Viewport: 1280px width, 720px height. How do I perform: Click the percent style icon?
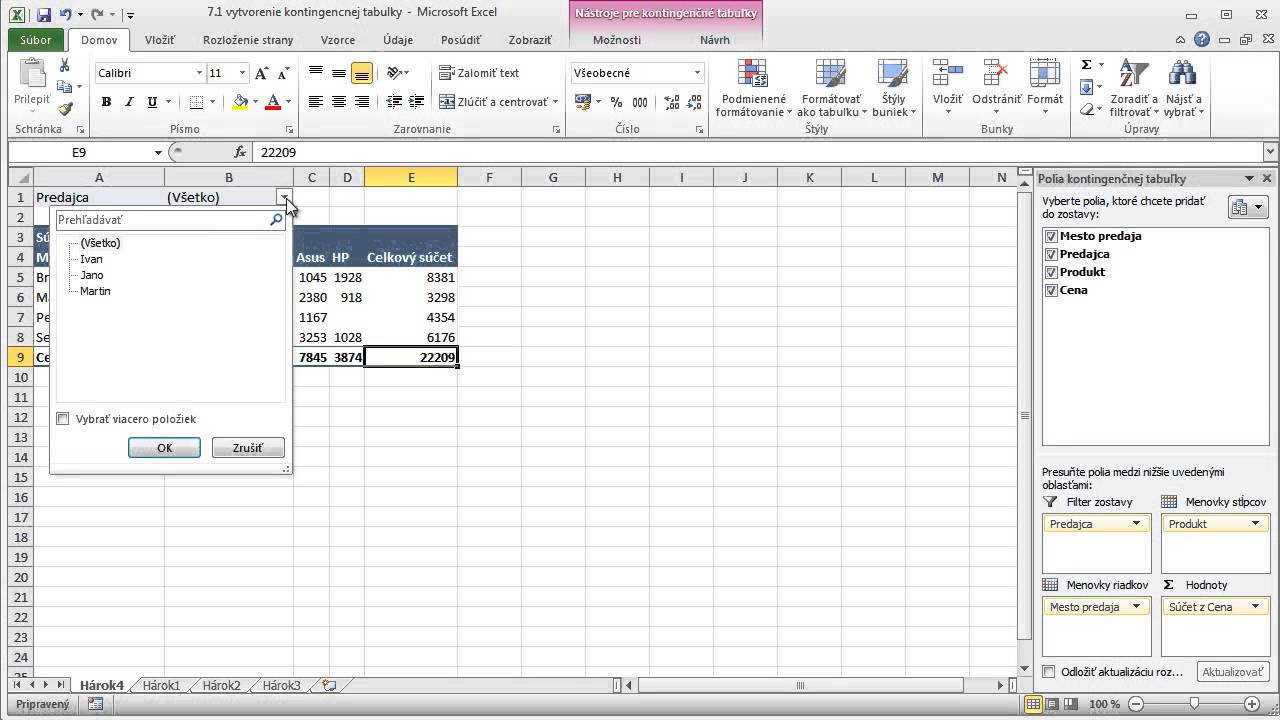pyautogui.click(x=616, y=102)
